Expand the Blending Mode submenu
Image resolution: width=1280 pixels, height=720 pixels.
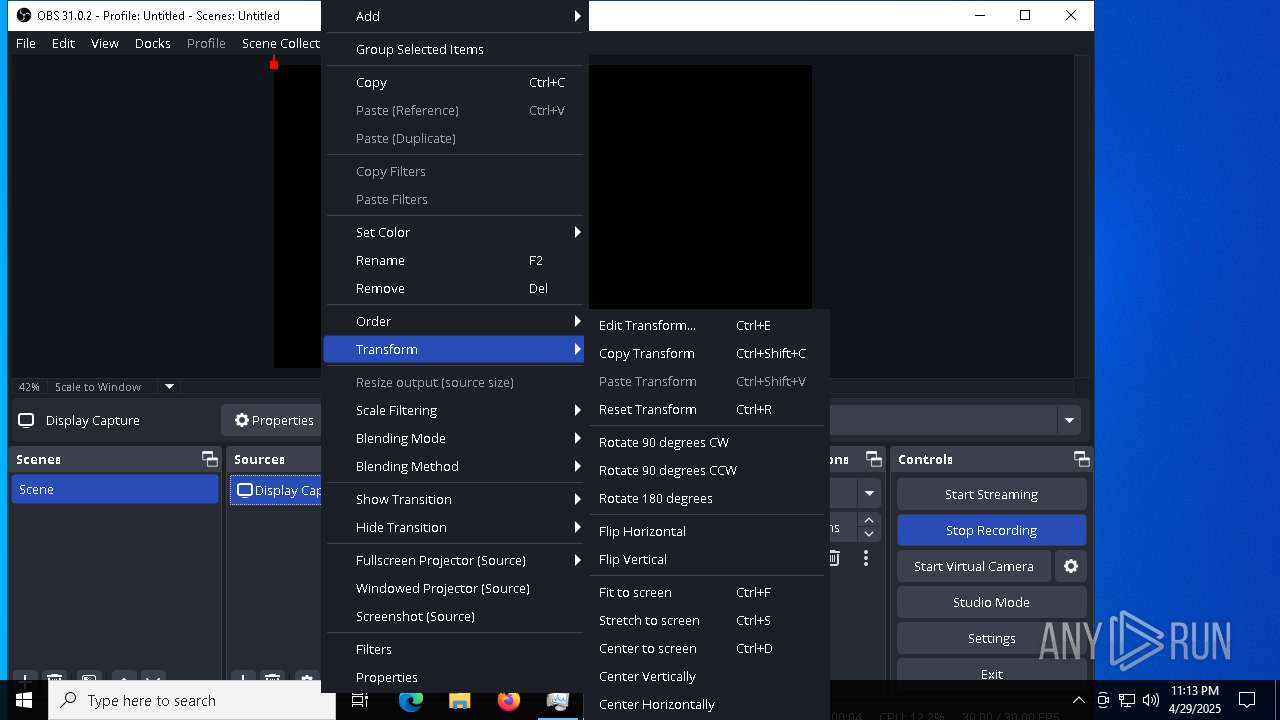pos(454,438)
